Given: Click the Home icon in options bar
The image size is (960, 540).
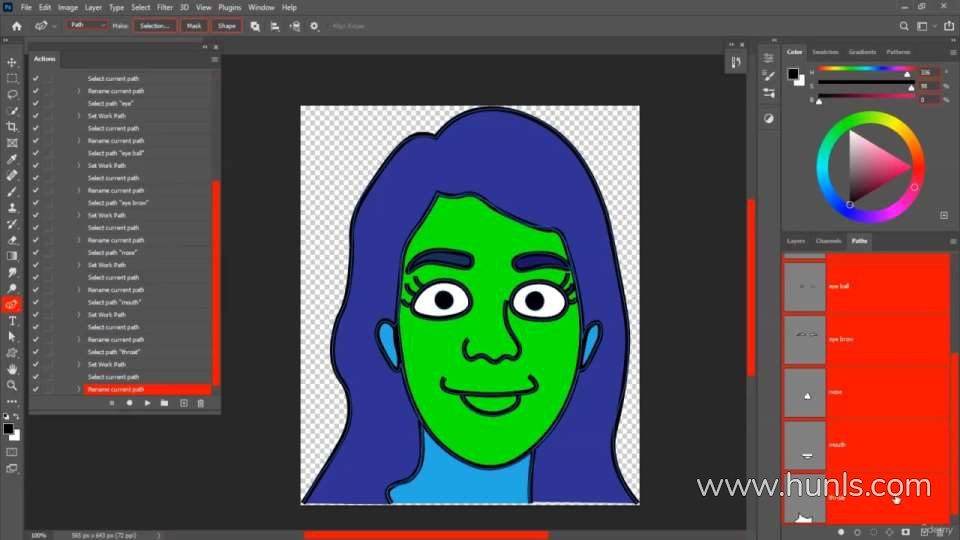Looking at the screenshot, I should [16, 25].
